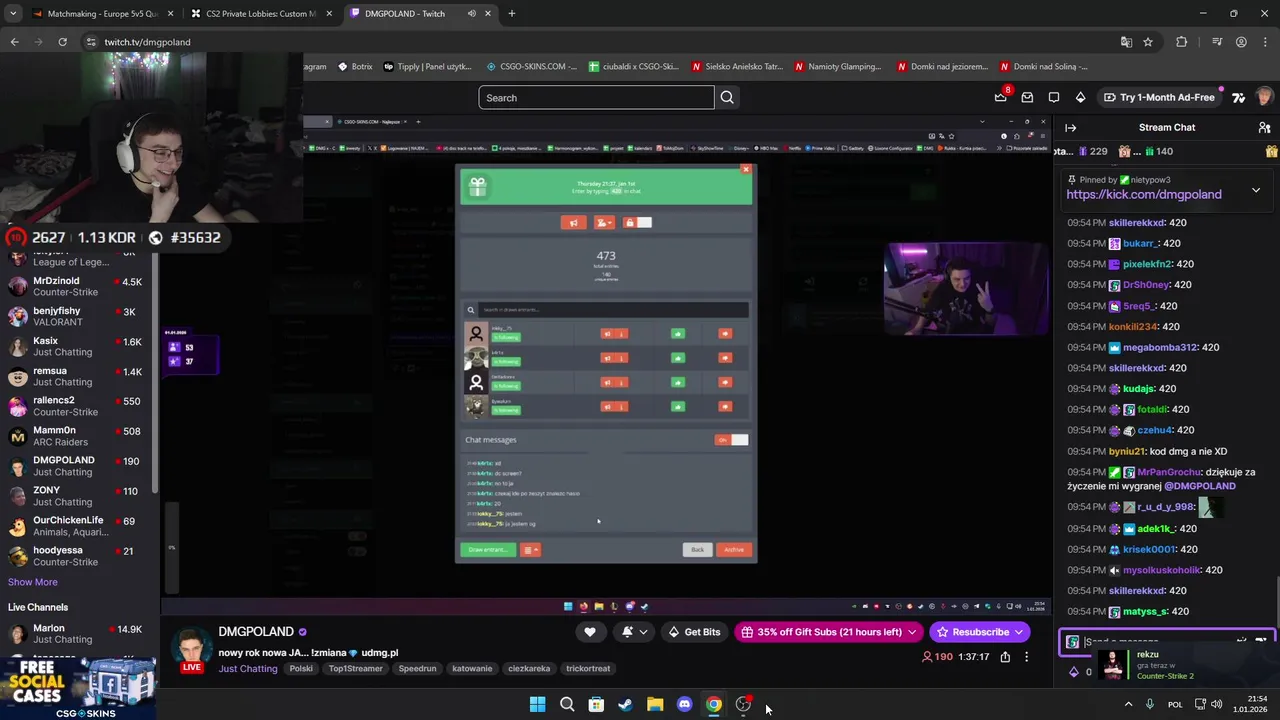Share the DMGPOLAND stream
Image resolution: width=1280 pixels, height=720 pixels.
coord(1005,657)
